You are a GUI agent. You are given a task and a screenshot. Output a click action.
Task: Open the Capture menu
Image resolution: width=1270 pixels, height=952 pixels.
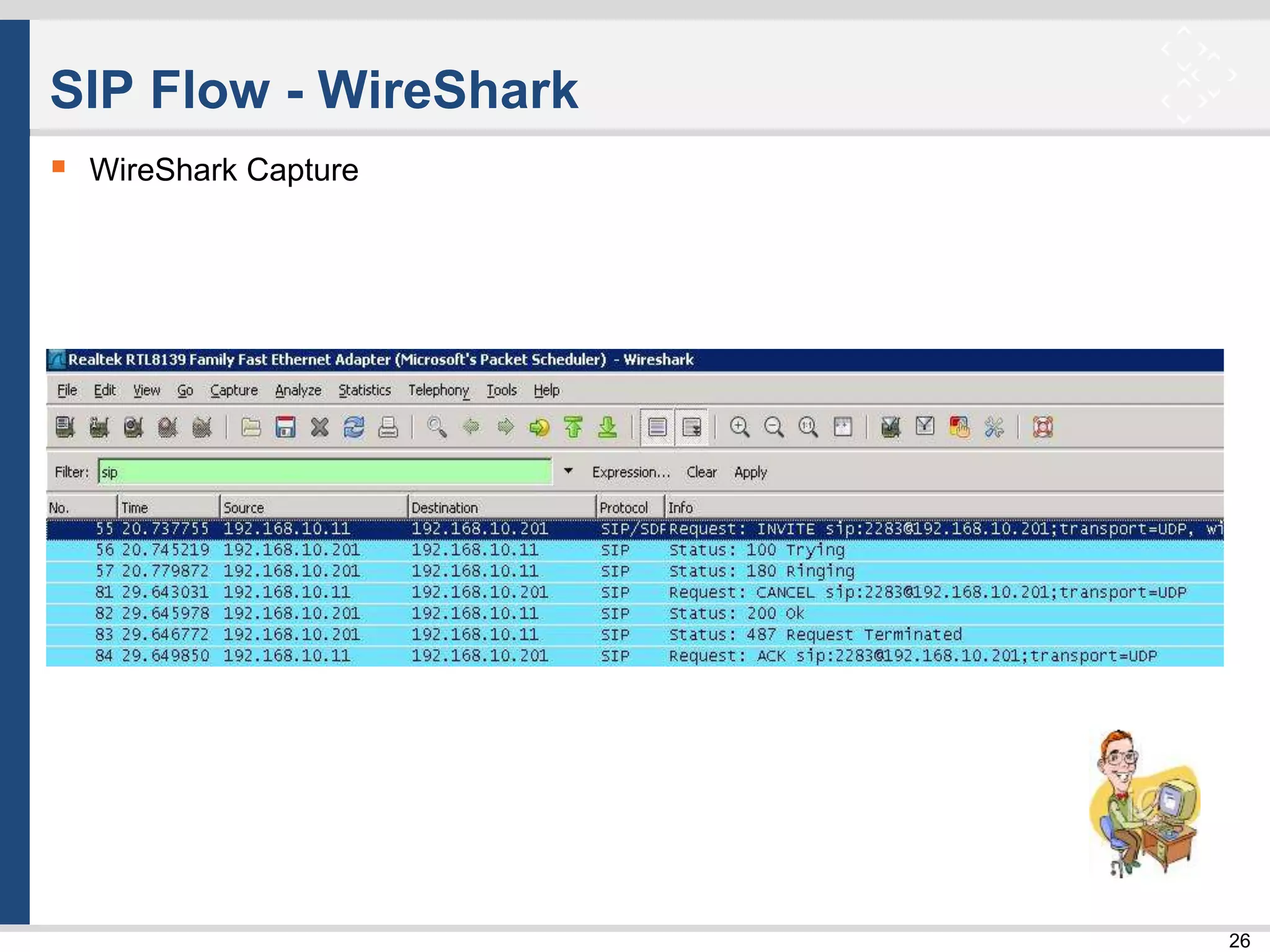click(234, 390)
